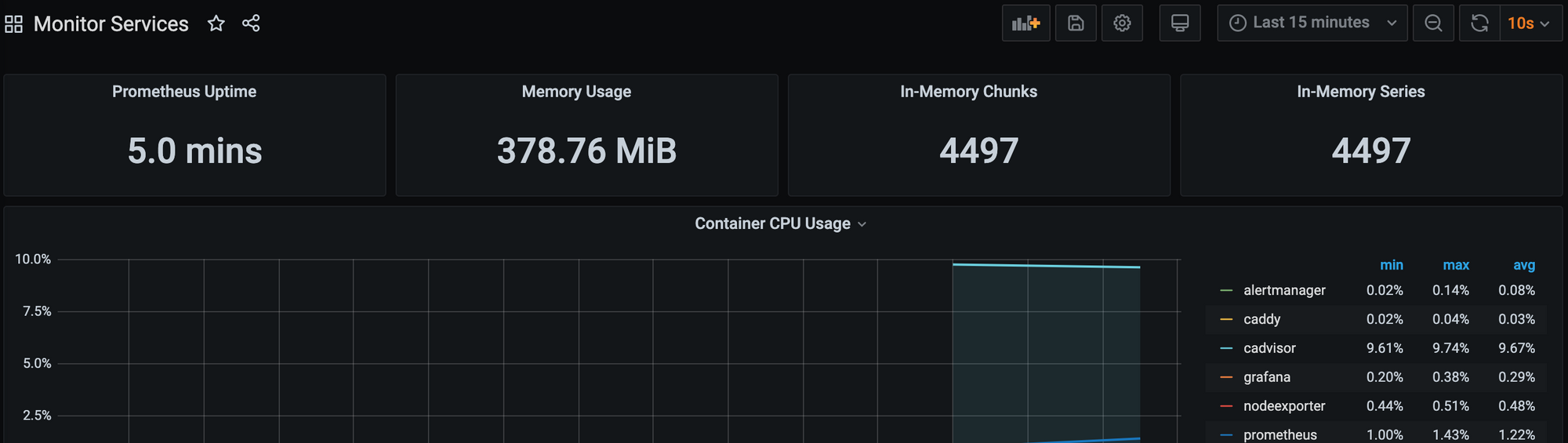The image size is (1568, 443).
Task: Click the grafana legend color line
Action: point(1226,377)
